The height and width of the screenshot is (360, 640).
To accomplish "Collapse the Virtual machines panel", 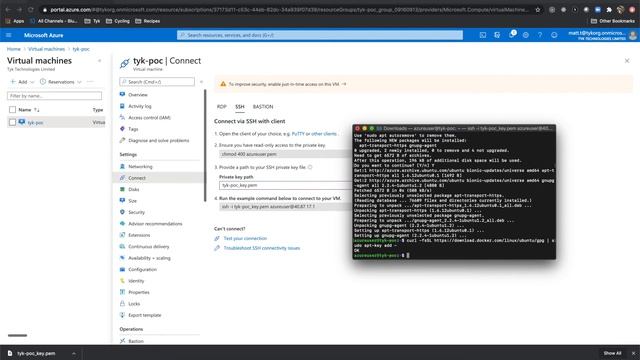I will point(100,61).
